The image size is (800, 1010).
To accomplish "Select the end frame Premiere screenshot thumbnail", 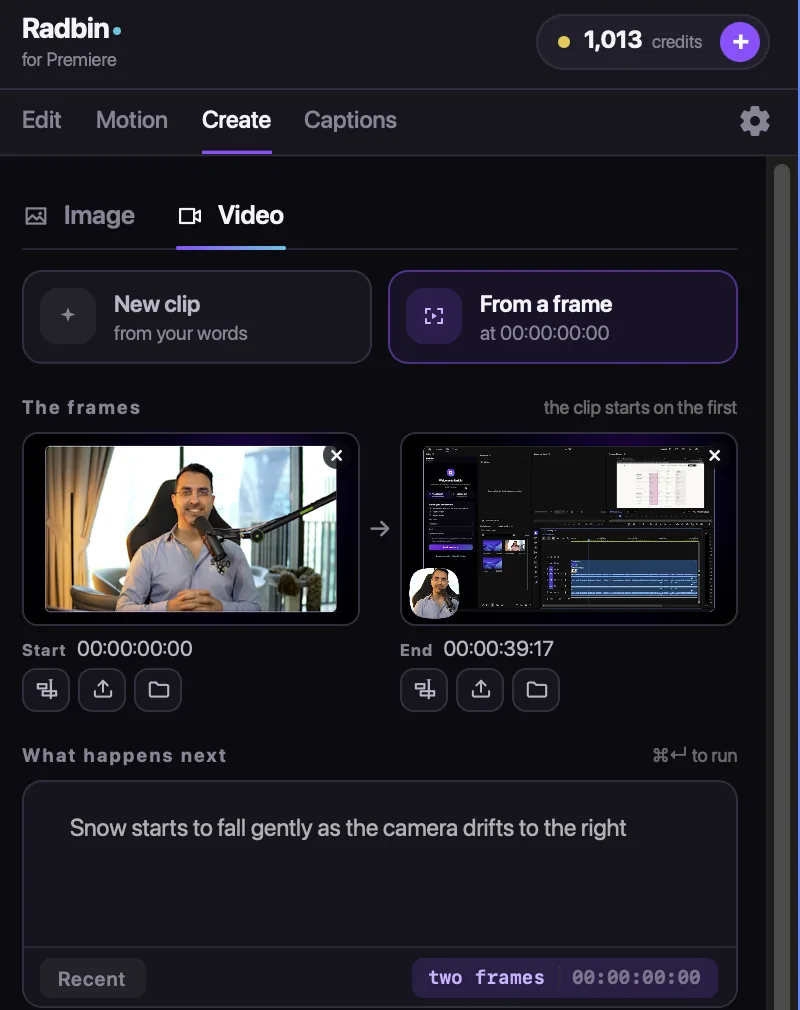I will [x=568, y=529].
